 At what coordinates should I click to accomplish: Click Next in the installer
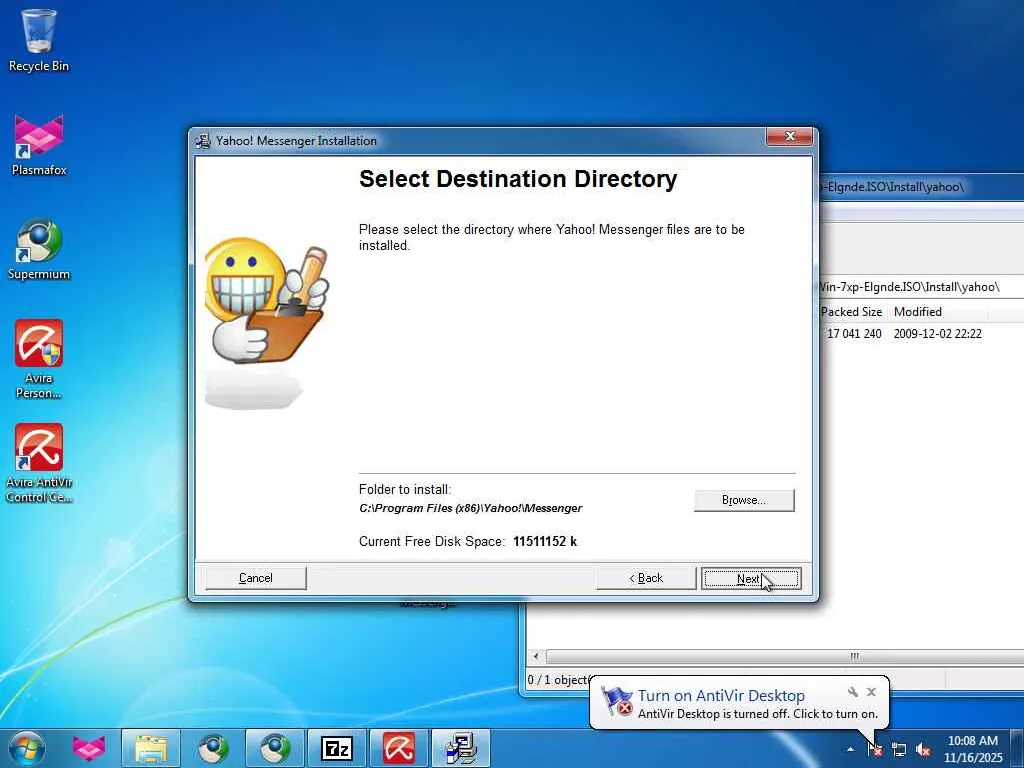(x=751, y=579)
